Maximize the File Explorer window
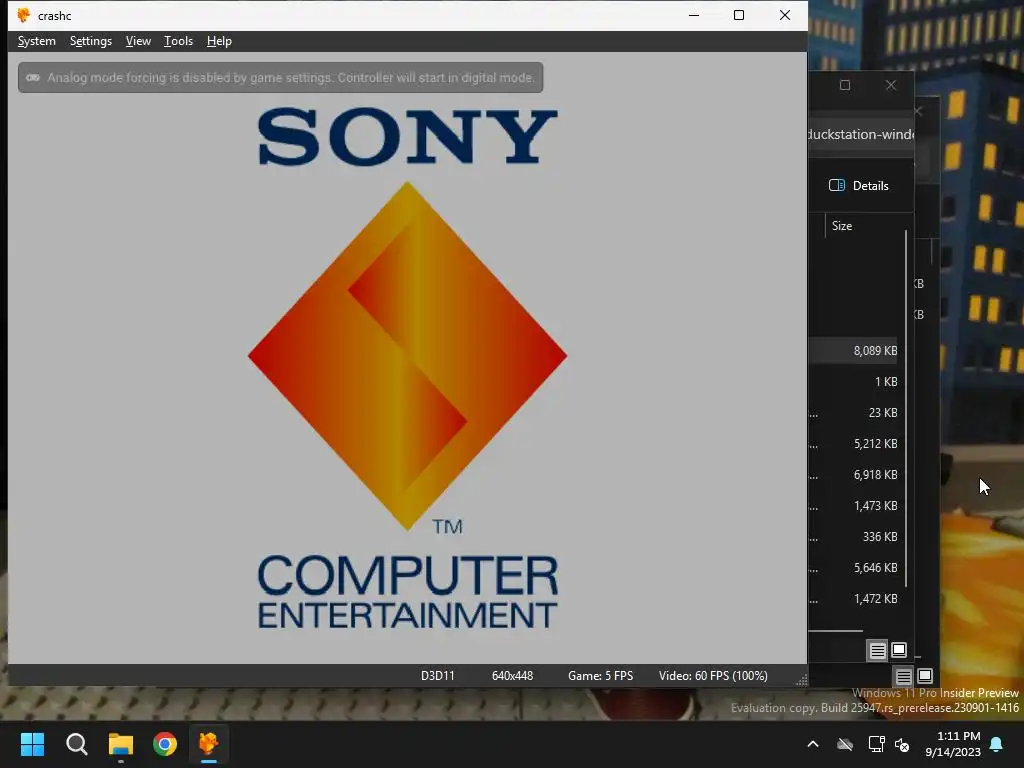This screenshot has width=1024, height=768. (x=845, y=85)
